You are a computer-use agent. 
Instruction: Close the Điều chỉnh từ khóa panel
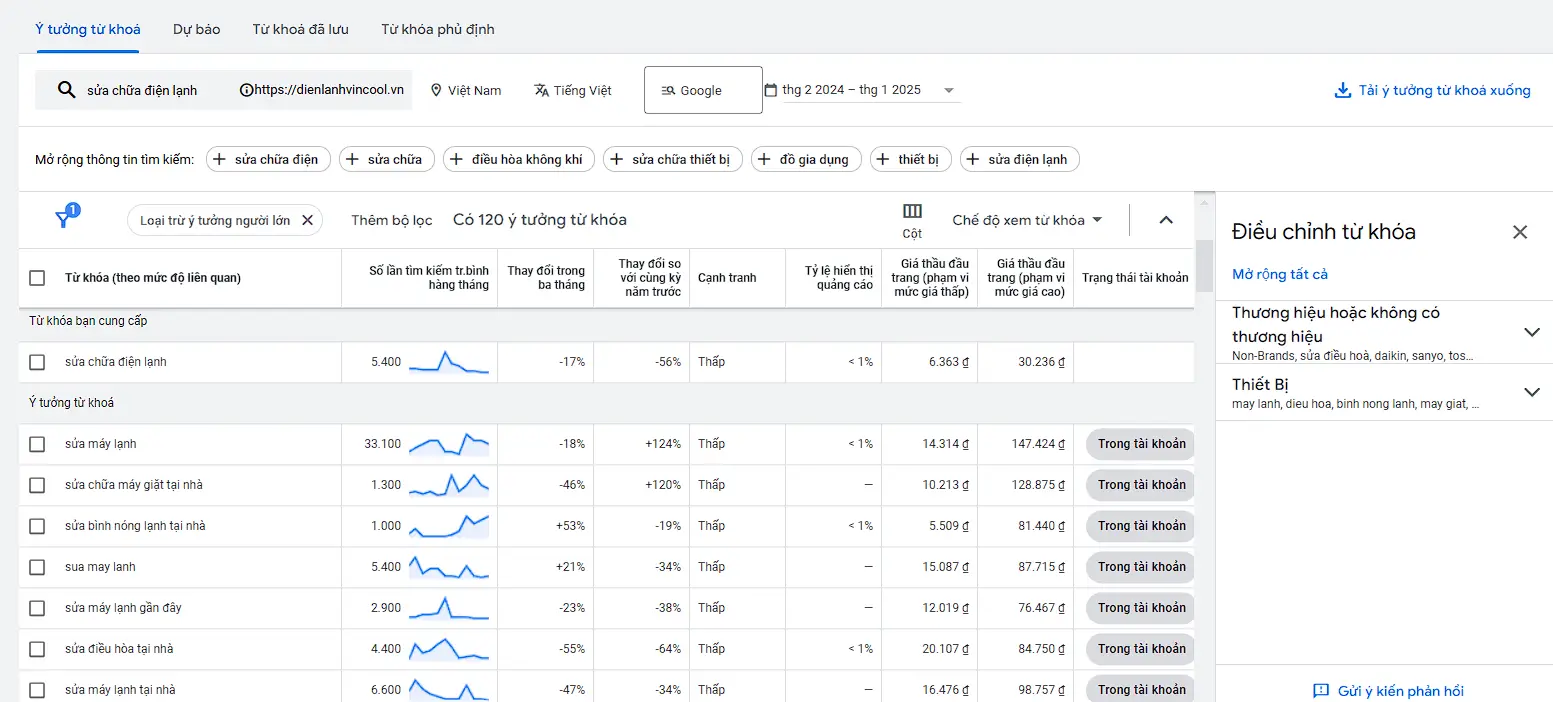point(1520,232)
